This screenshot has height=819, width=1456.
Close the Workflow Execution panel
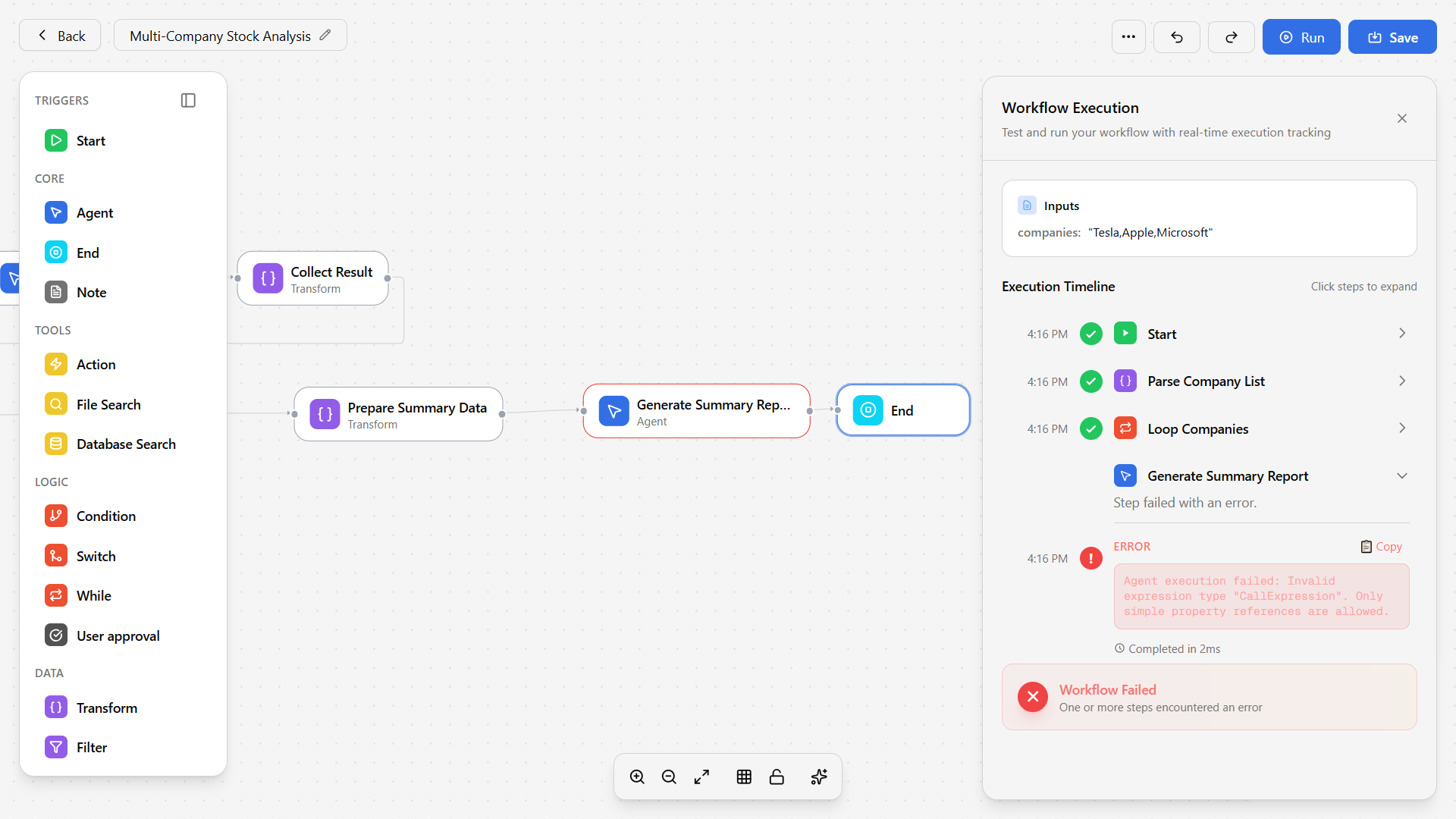point(1401,118)
